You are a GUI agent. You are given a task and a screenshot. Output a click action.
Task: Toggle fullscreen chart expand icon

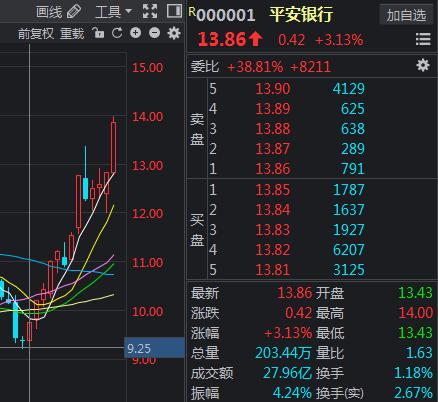[150, 11]
